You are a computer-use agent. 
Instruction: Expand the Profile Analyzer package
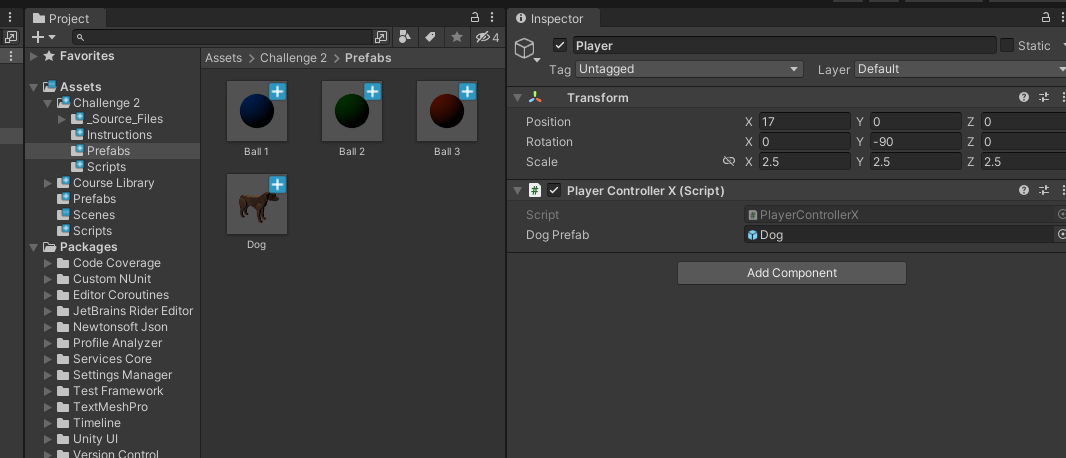click(48, 343)
